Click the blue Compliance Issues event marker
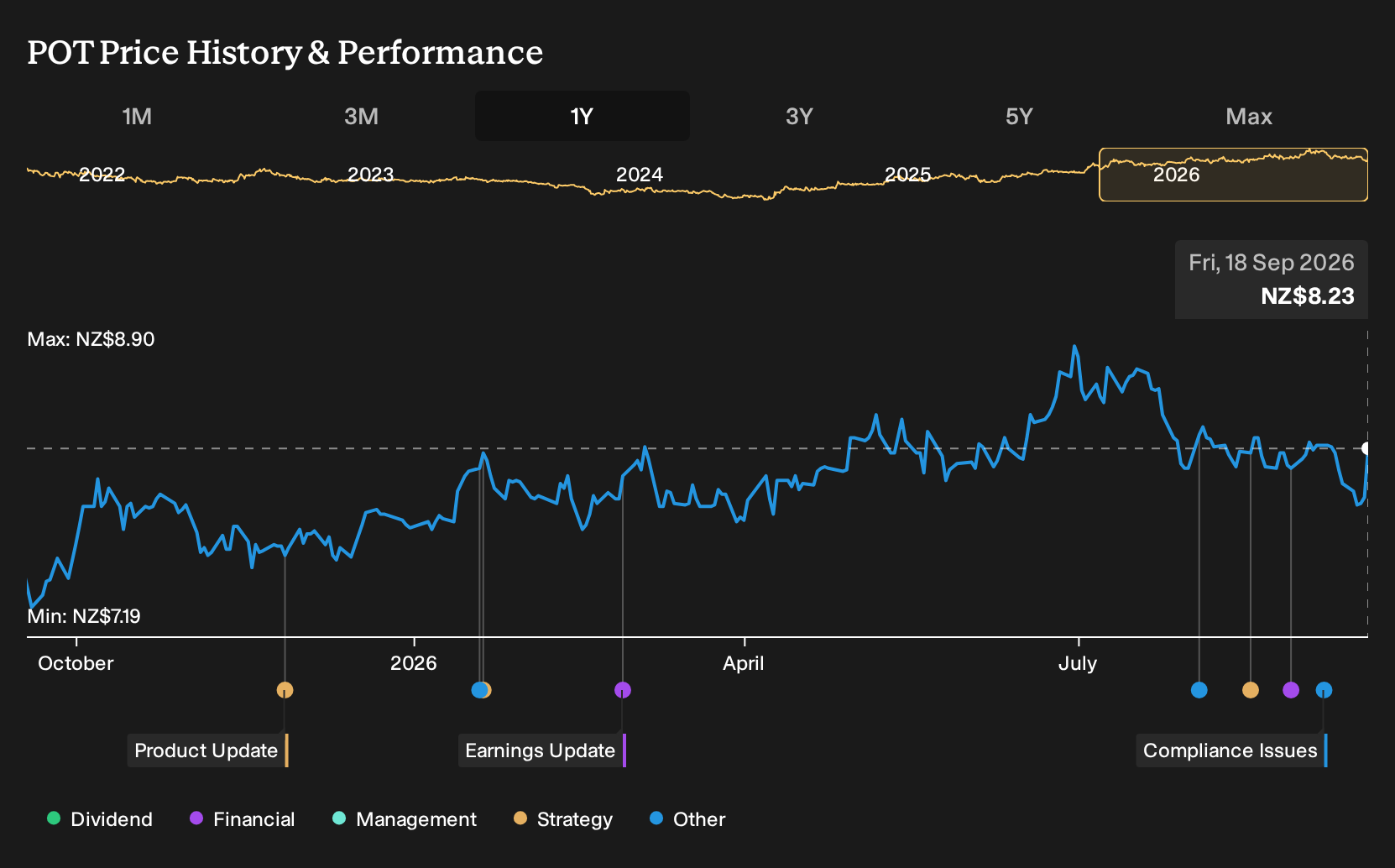The image size is (1395, 868). tap(1324, 690)
